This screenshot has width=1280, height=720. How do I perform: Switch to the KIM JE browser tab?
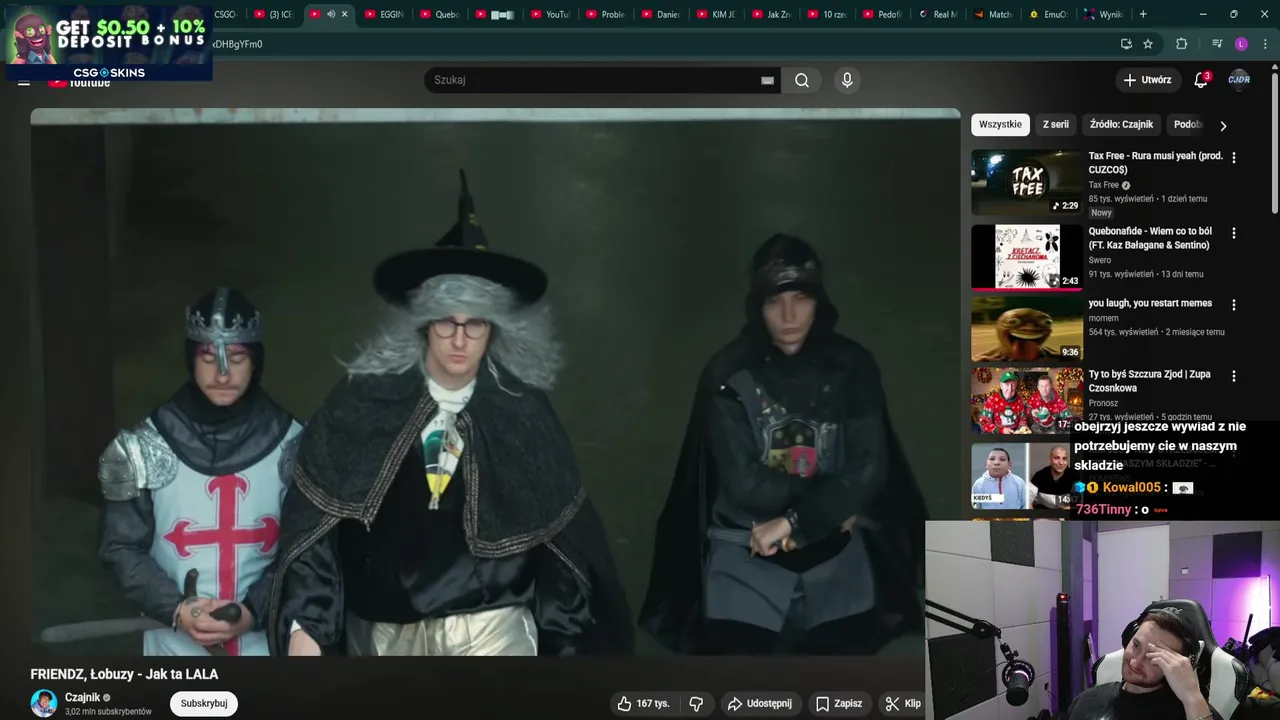[x=716, y=14]
